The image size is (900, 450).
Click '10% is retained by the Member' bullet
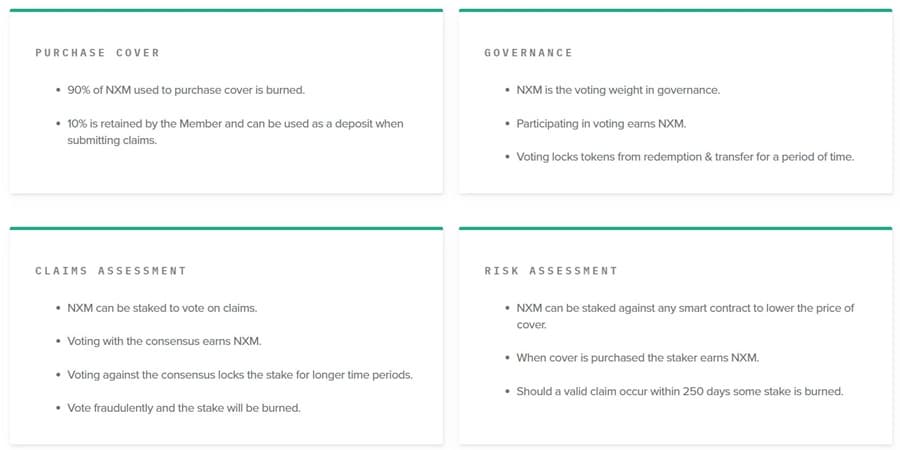(x=235, y=124)
